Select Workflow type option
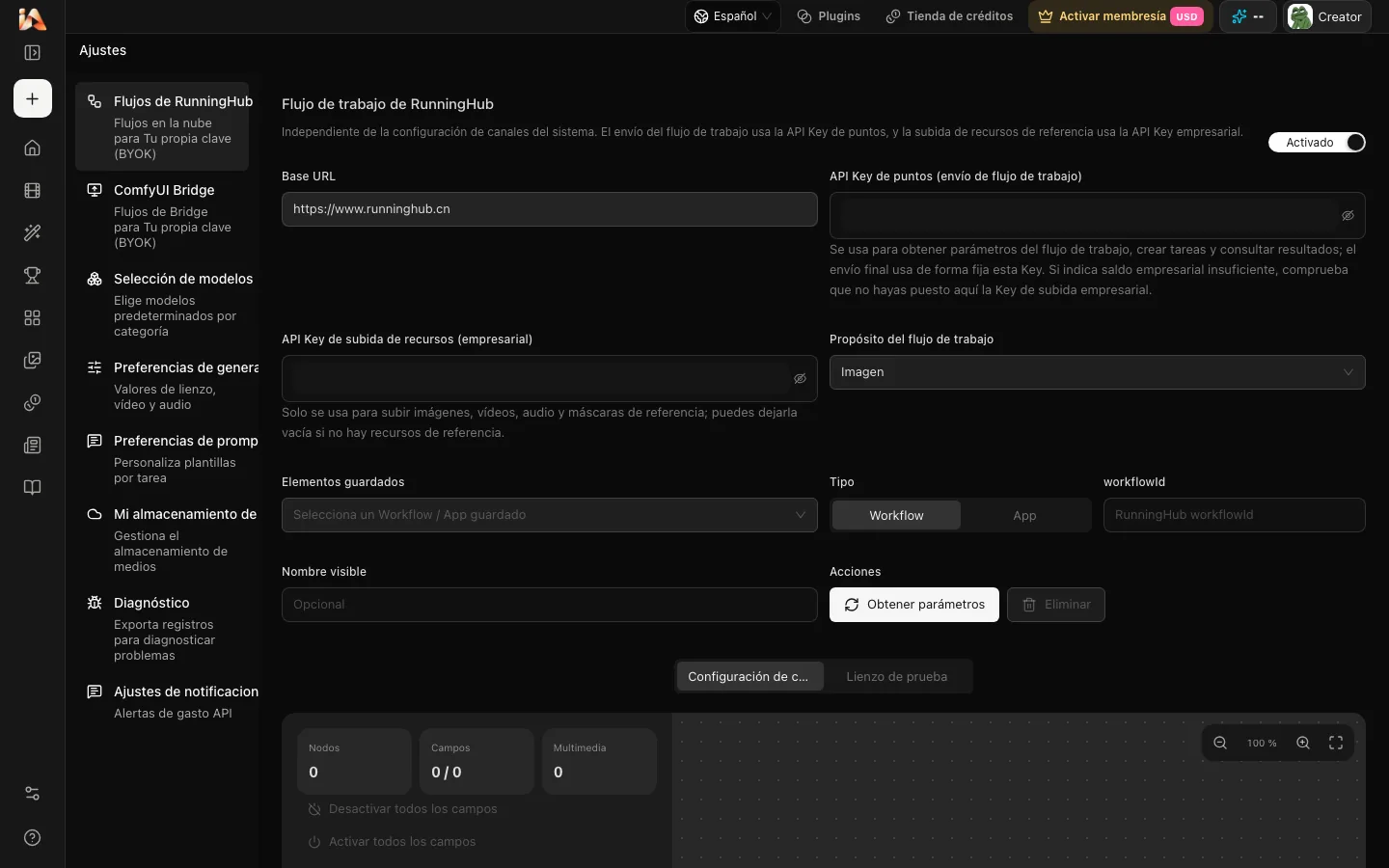 pyautogui.click(x=896, y=515)
